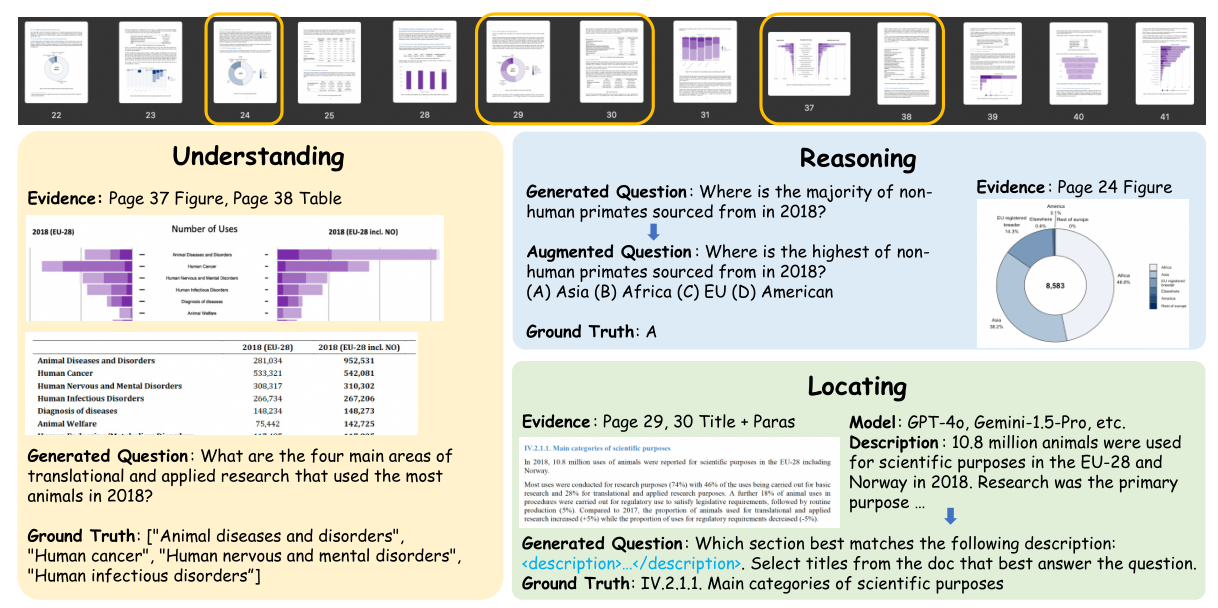Click the Asia swatch in the donut legend
The image size is (1218, 608).
point(1154,276)
